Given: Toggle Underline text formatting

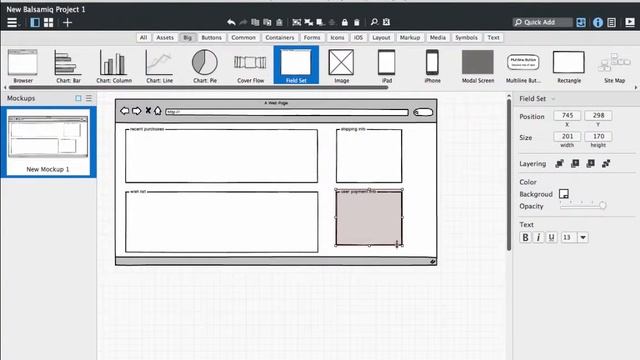Looking at the screenshot, I should [551, 238].
